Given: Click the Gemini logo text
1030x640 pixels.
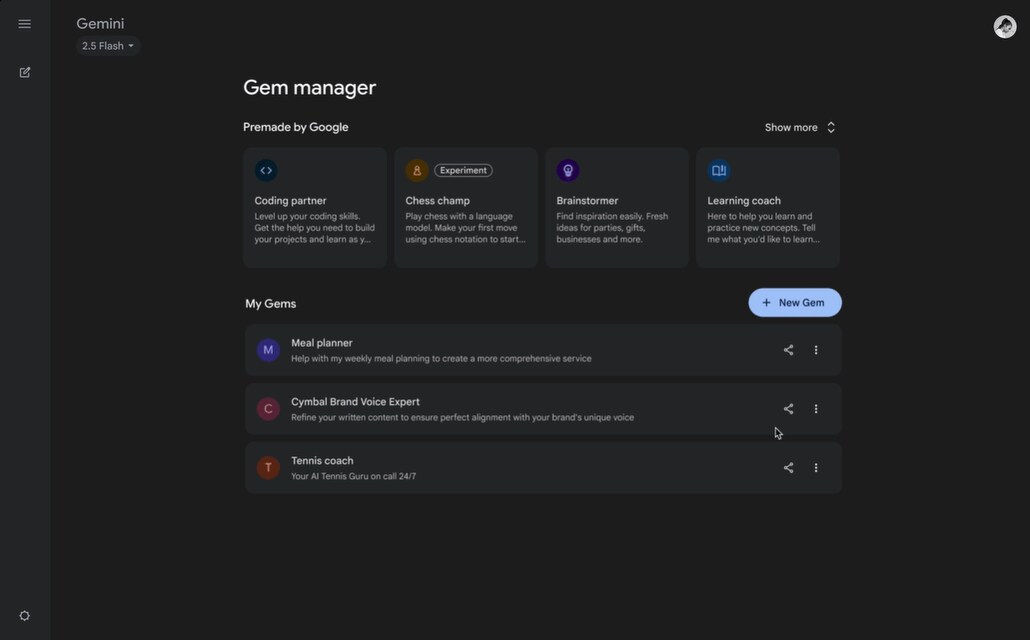Looking at the screenshot, I should [100, 24].
